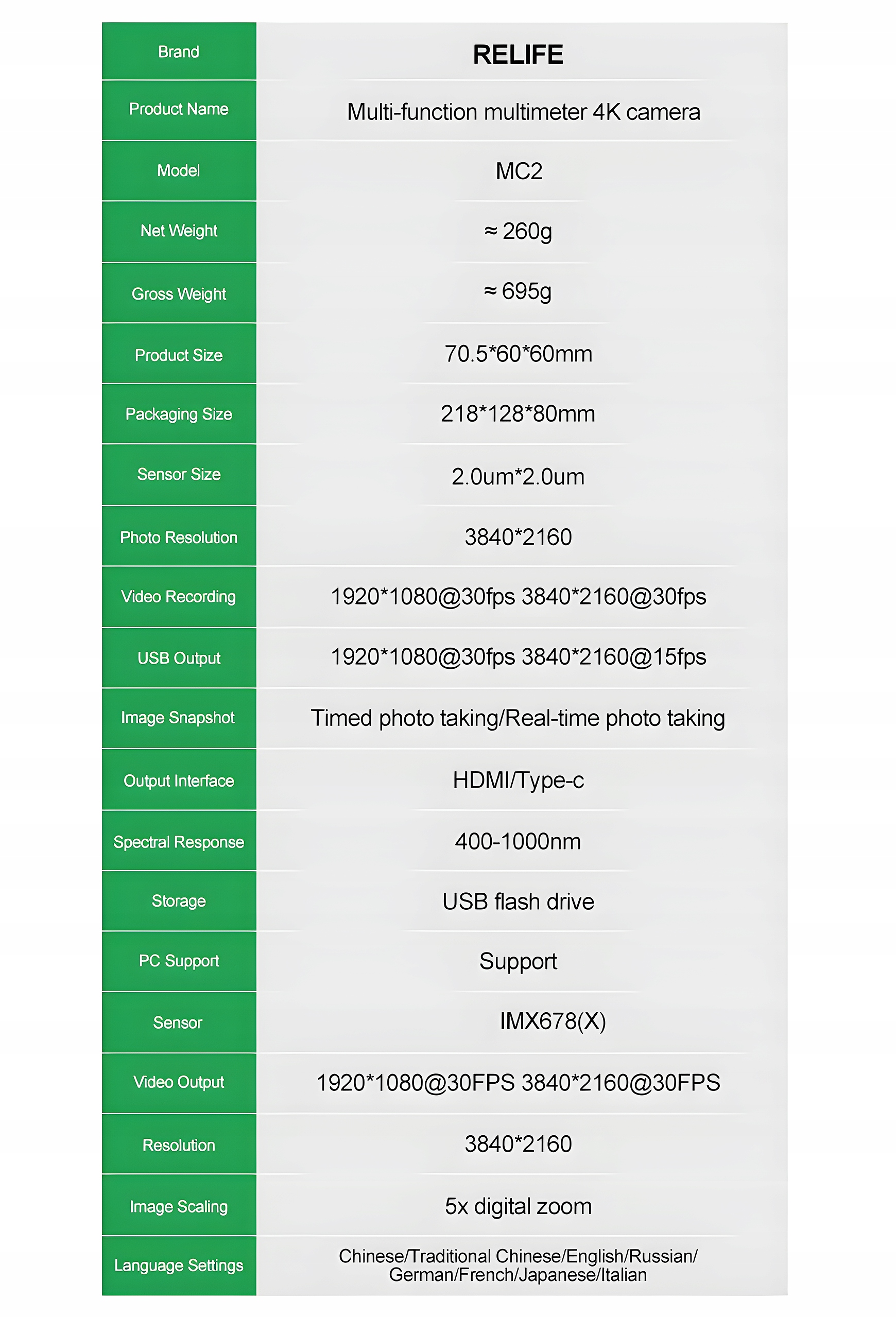Select the Packaging Size label
The width and height of the screenshot is (896, 1318).
(x=179, y=414)
